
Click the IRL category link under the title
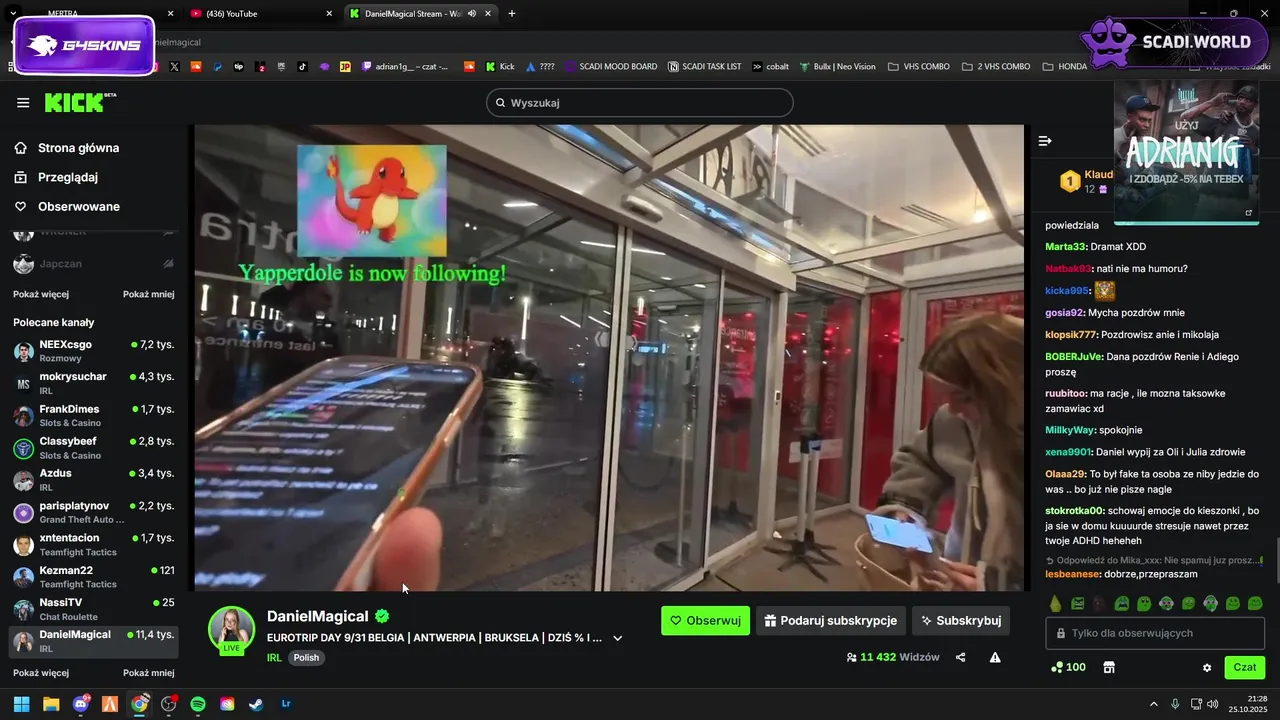click(x=274, y=657)
